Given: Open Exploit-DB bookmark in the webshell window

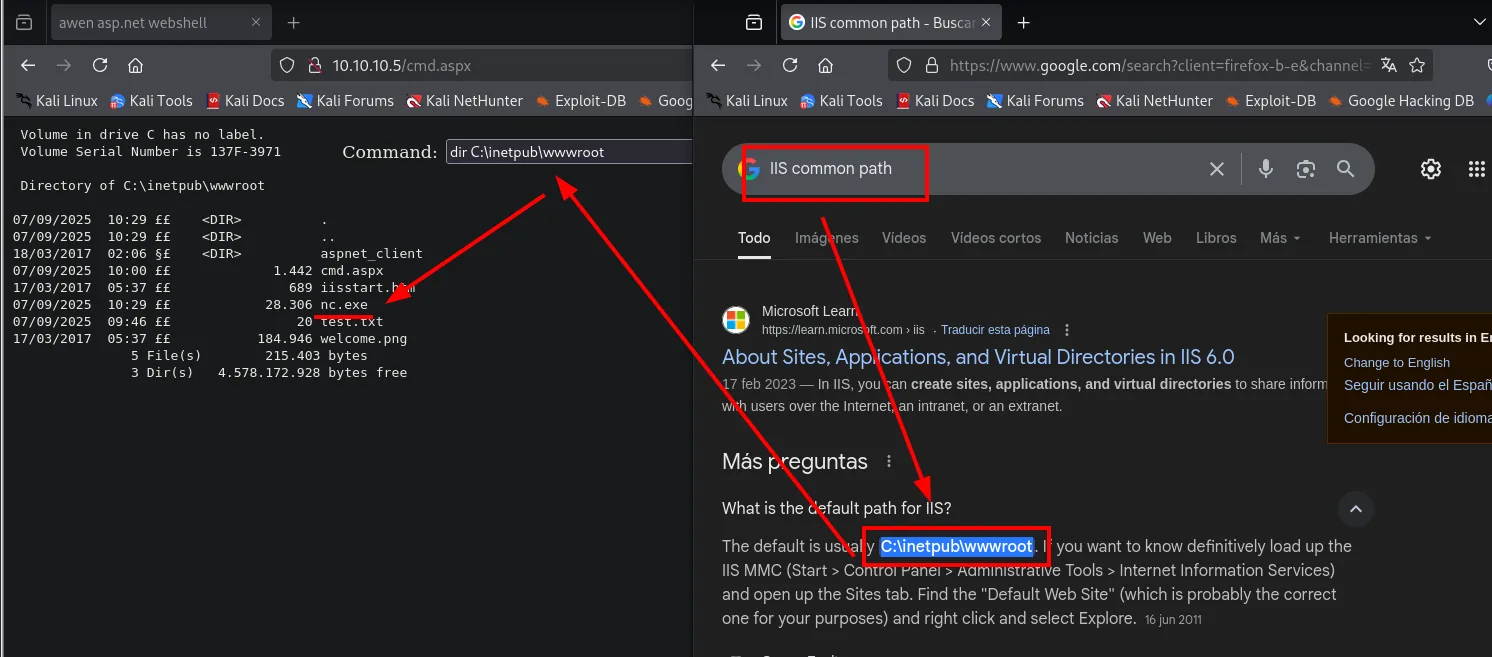Looking at the screenshot, I should pos(580,101).
